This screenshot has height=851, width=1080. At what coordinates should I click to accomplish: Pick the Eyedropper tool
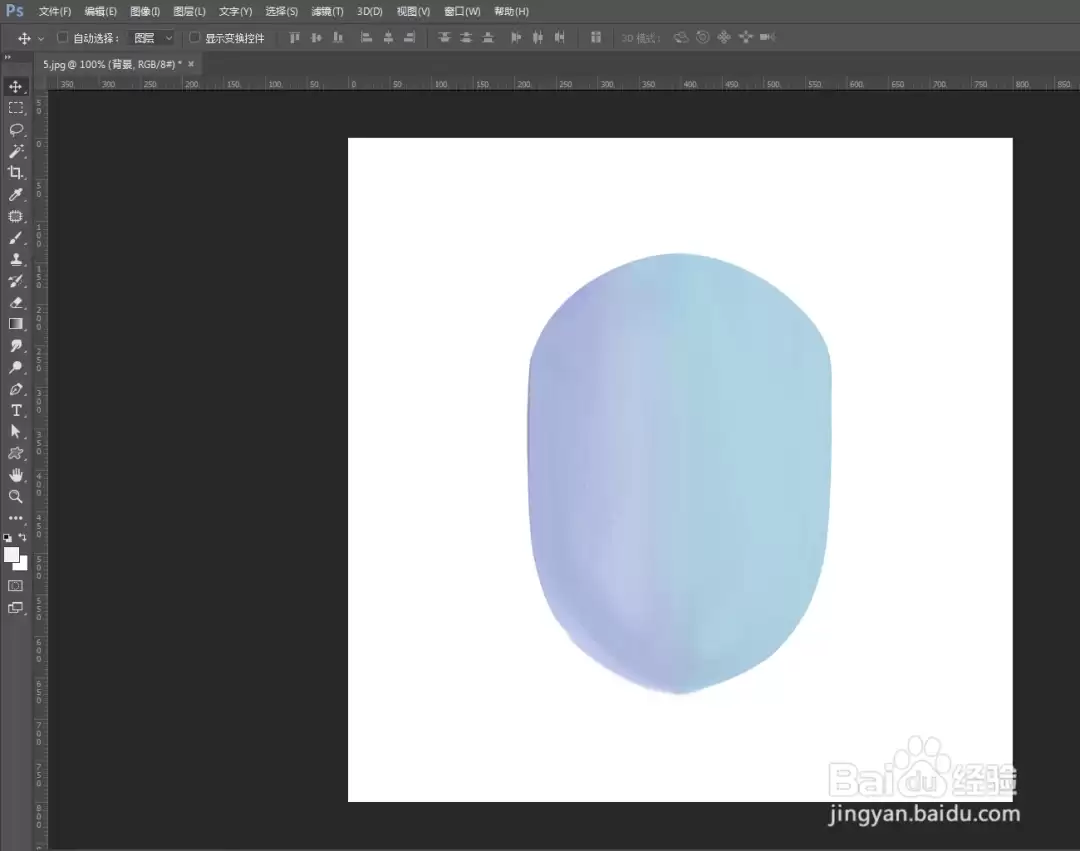(16, 195)
